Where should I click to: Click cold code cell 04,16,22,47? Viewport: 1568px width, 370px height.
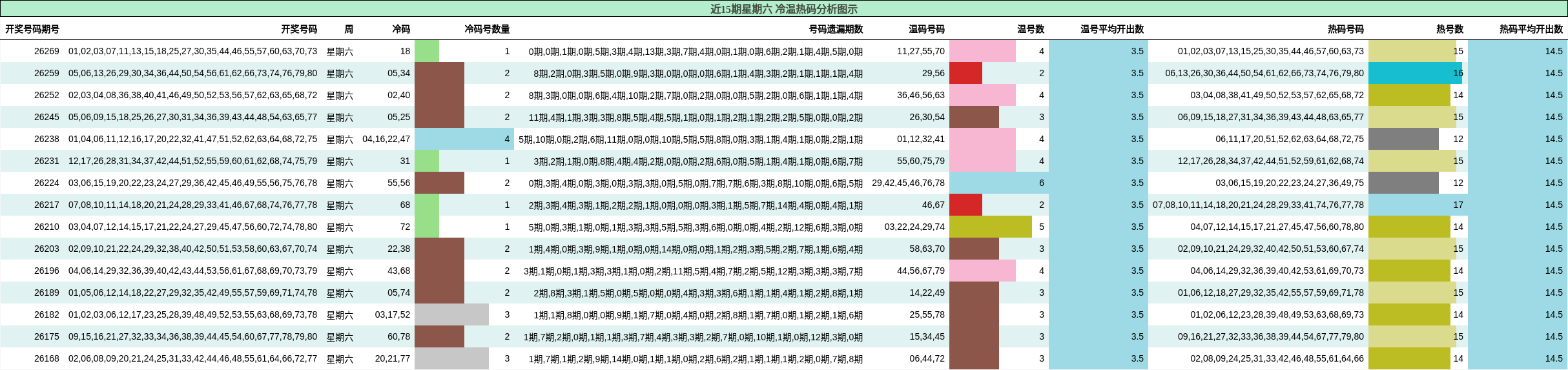click(386, 139)
